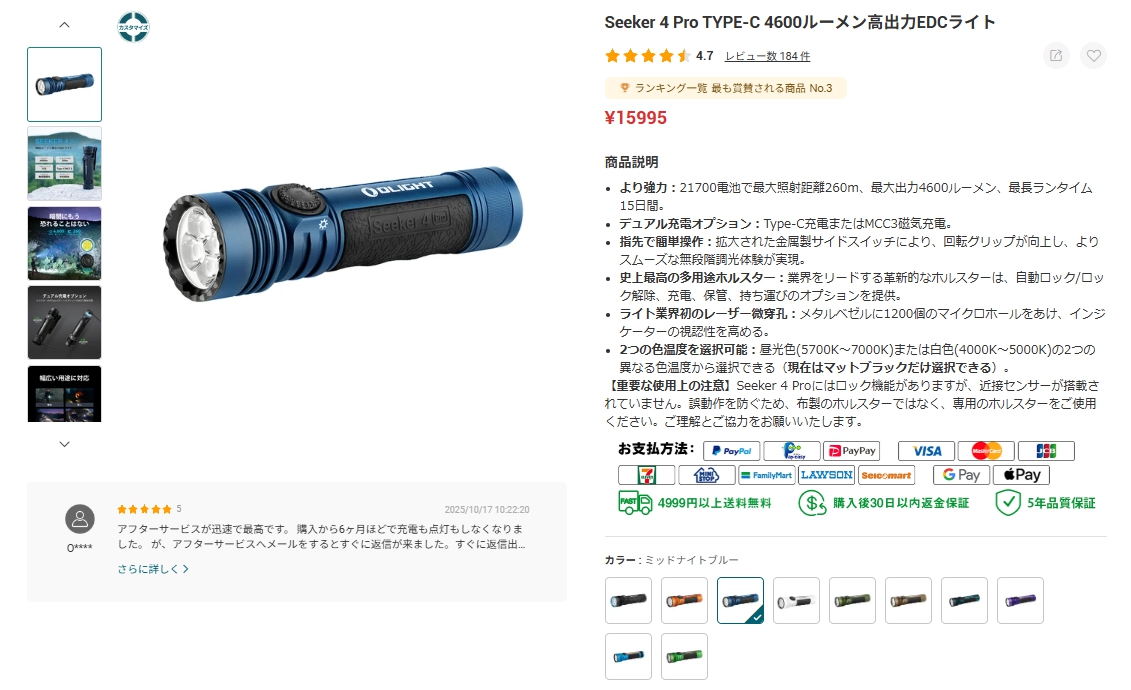Expand review with さらに詳しく link
The image size is (1131, 690).
point(153,569)
